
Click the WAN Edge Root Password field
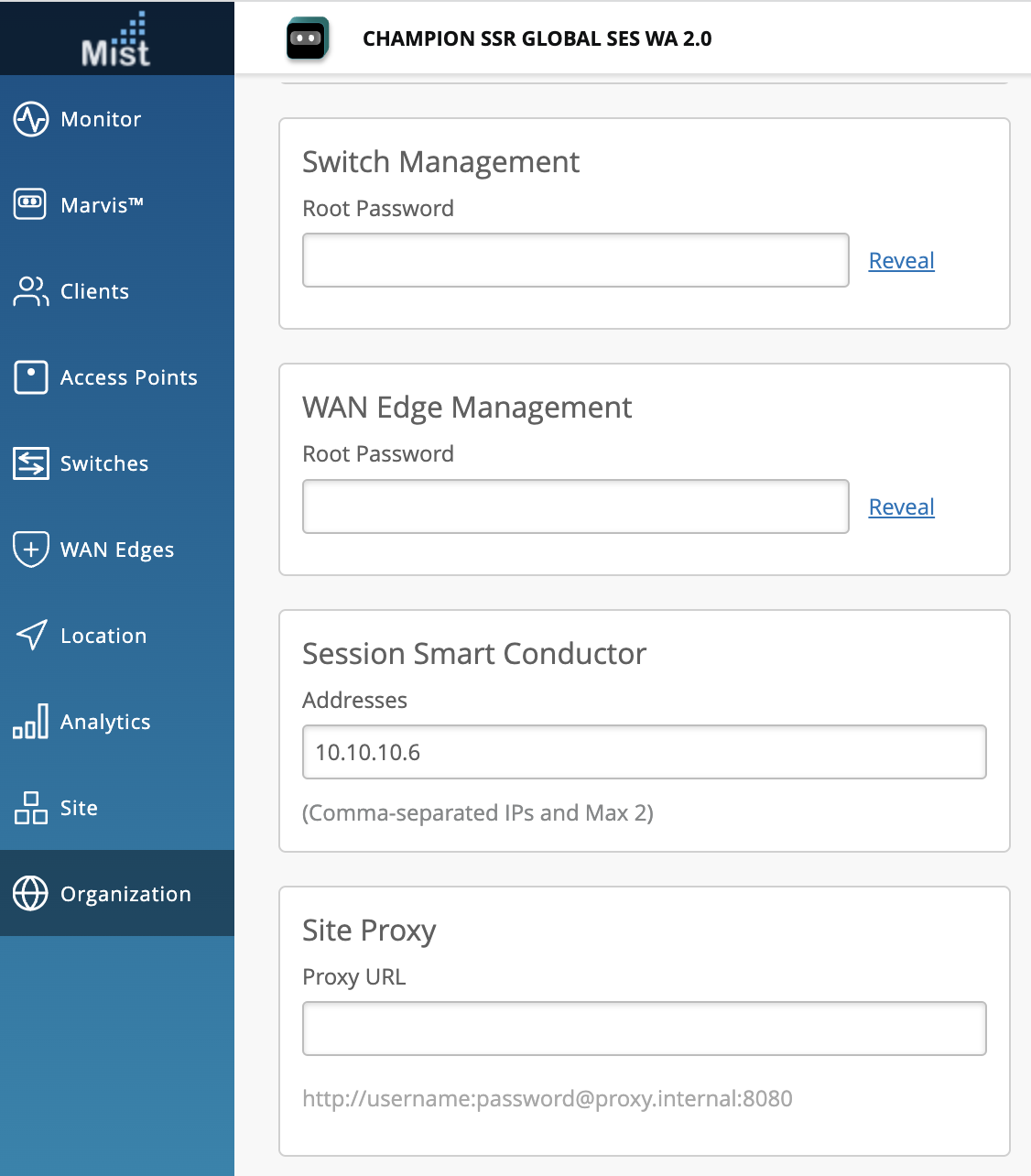click(x=575, y=506)
